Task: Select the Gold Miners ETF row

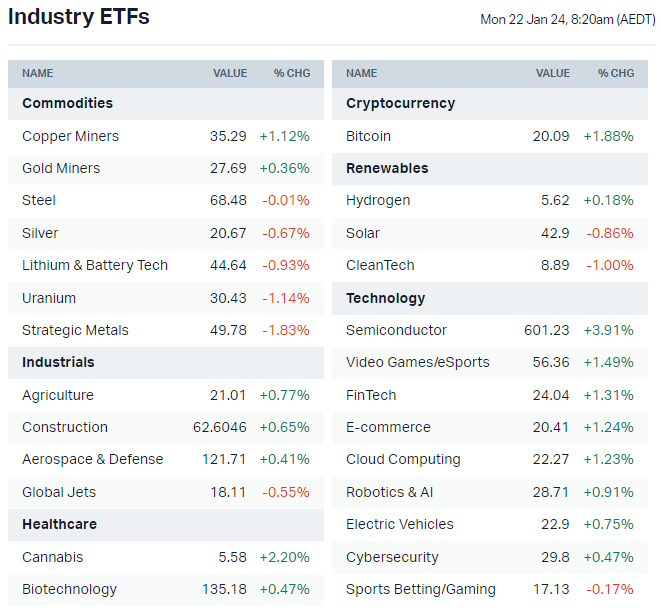Action: point(61,168)
